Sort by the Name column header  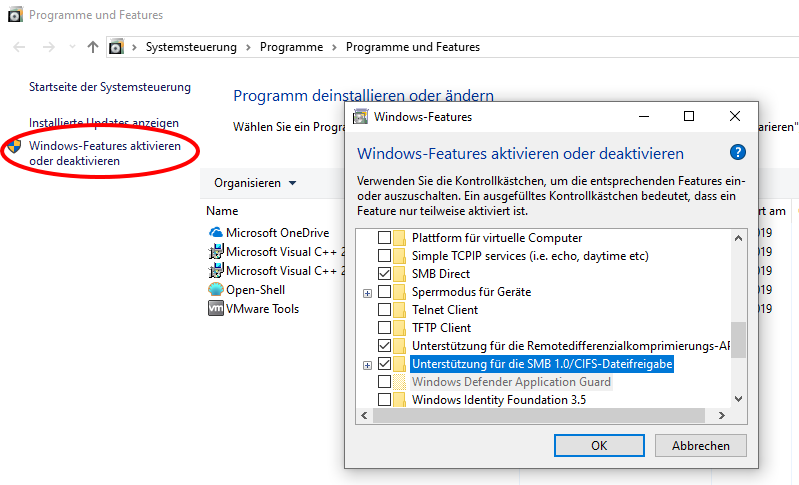point(222,211)
